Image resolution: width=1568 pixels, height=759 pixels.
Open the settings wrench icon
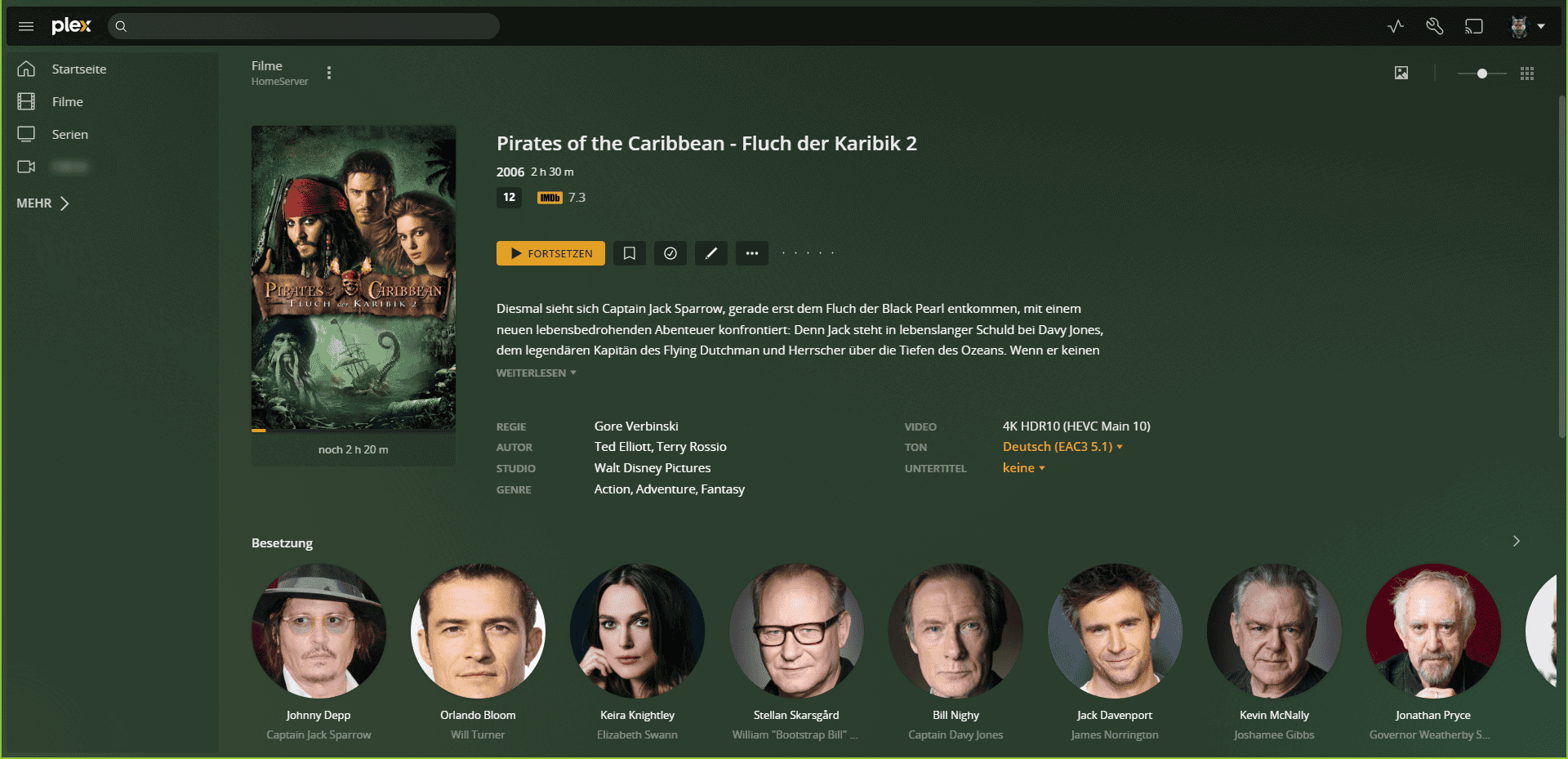click(1435, 26)
